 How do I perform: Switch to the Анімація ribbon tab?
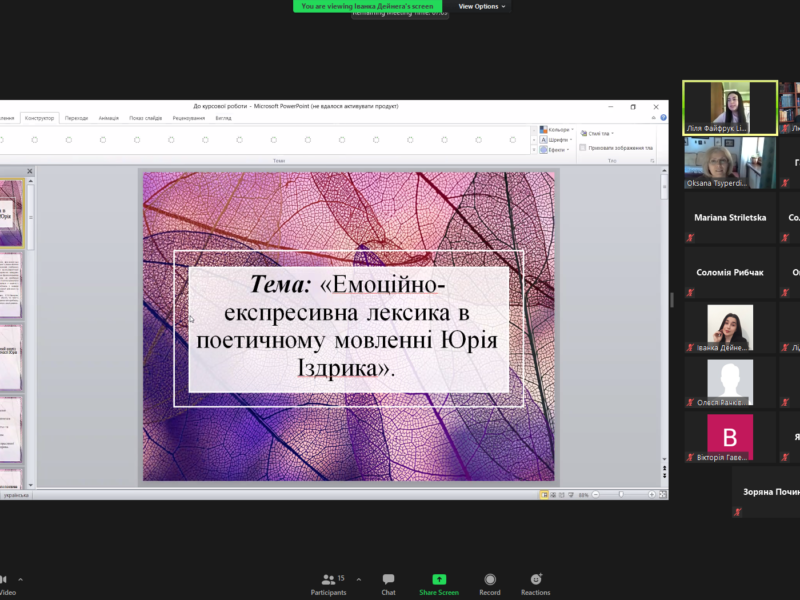tap(110, 118)
